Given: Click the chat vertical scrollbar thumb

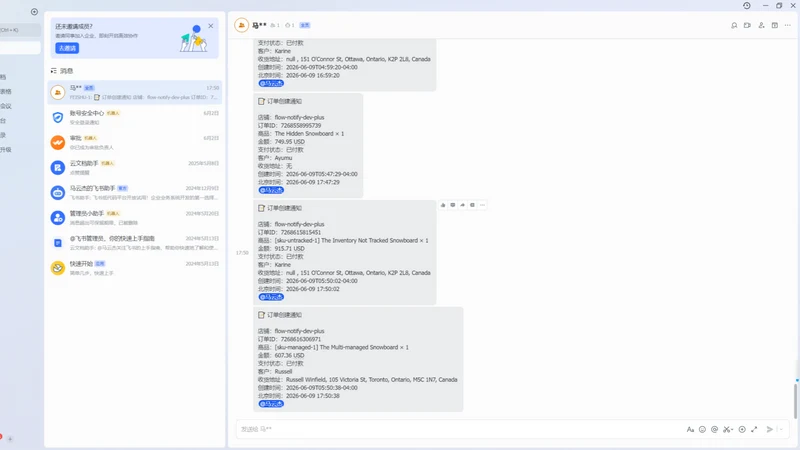Looking at the screenshot, I should point(795,401).
